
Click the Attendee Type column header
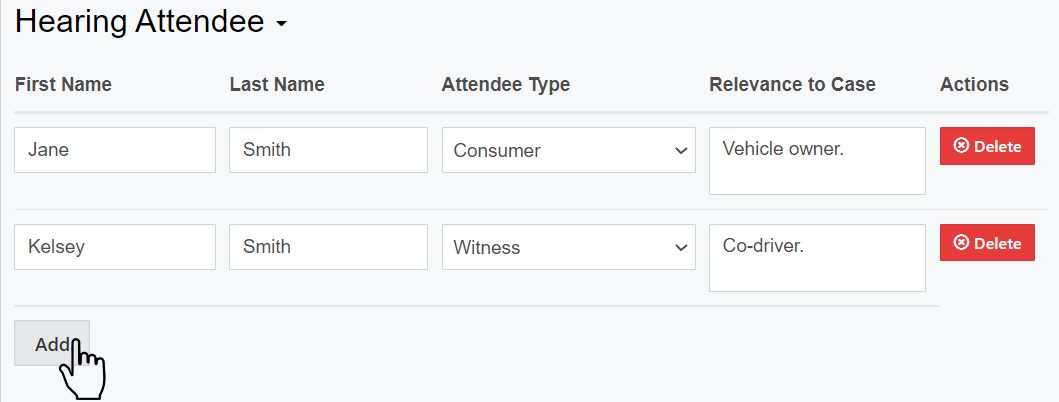tap(505, 85)
